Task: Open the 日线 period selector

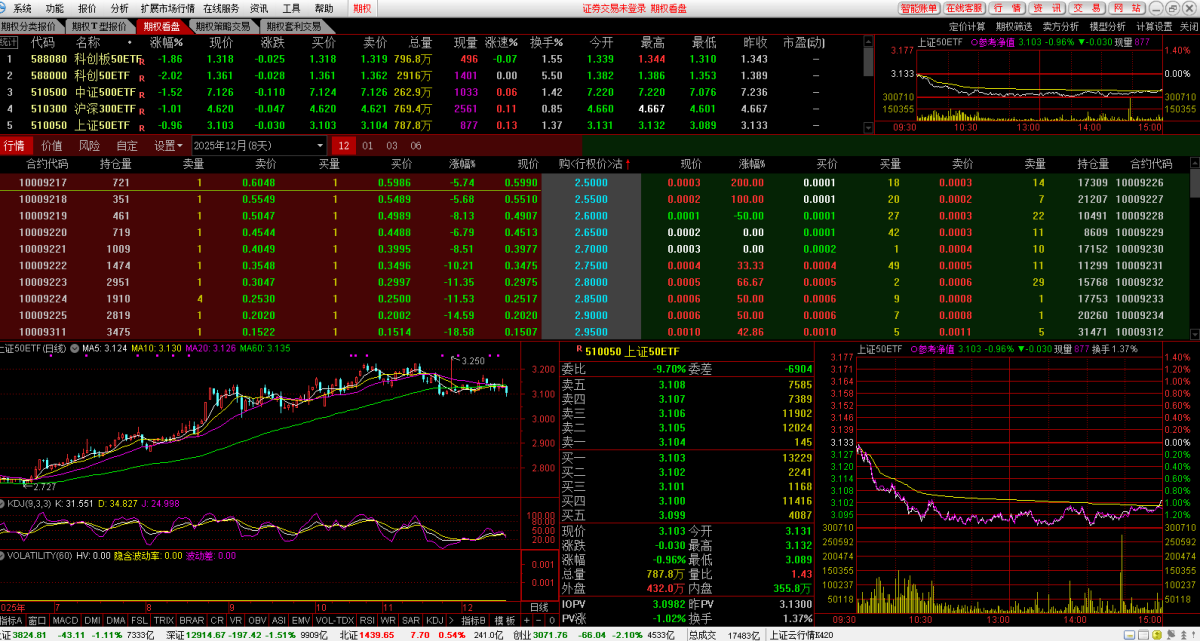Action: 538,607
